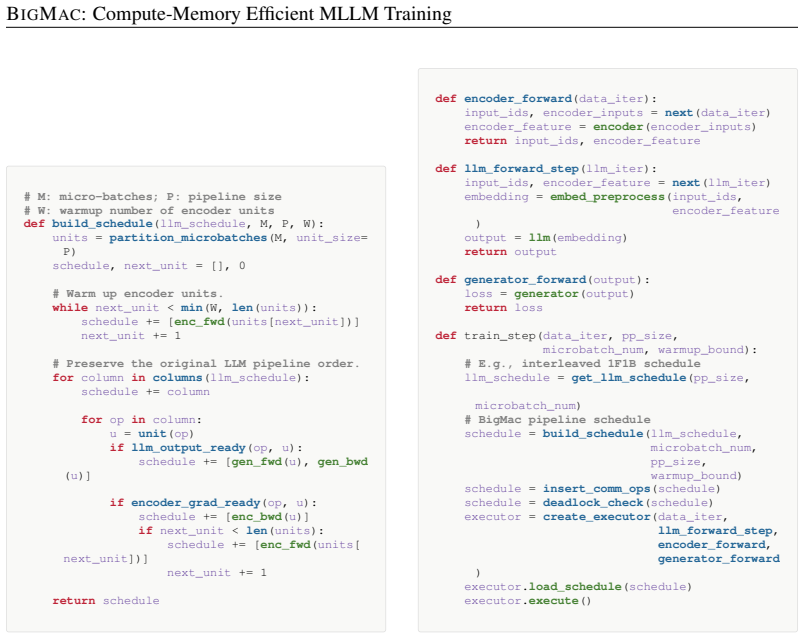
Task: Click the build_schedule function name
Action: [102, 224]
